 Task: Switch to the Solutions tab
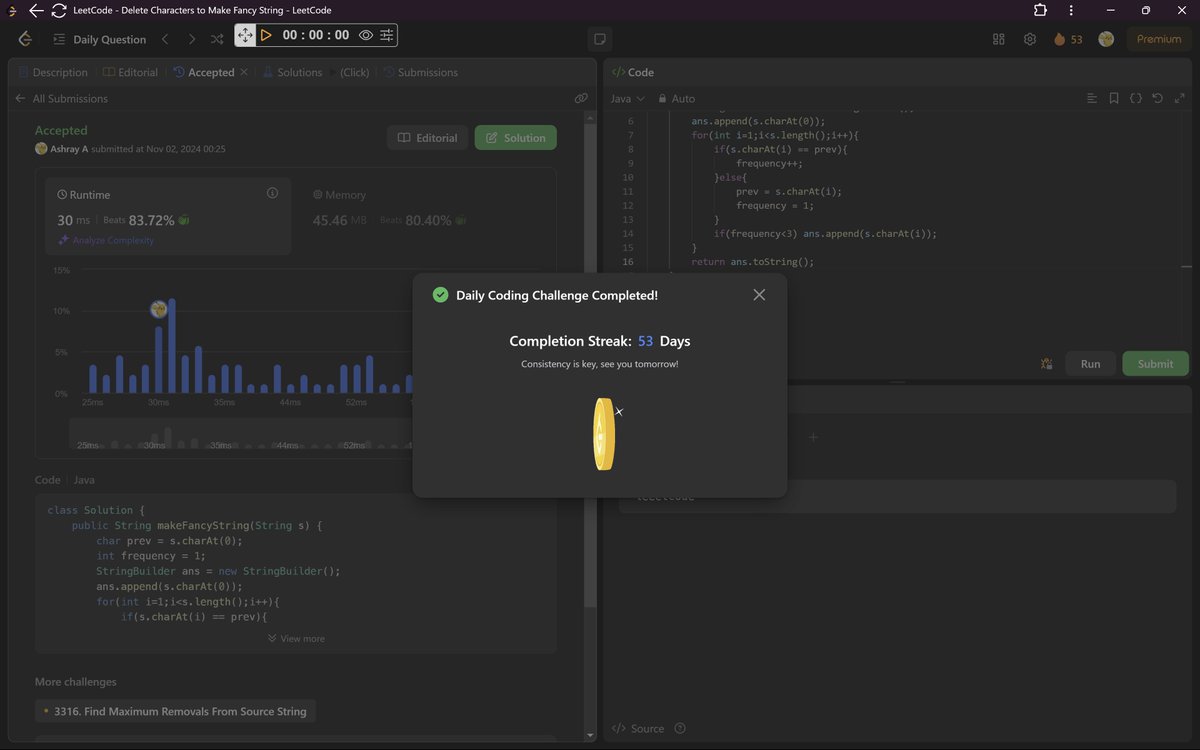292,72
